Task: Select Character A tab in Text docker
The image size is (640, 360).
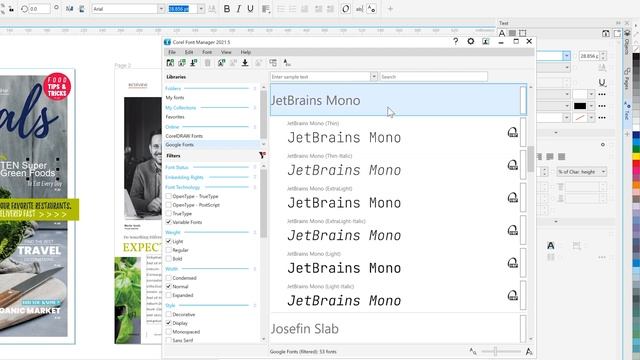Action: (x=502, y=33)
